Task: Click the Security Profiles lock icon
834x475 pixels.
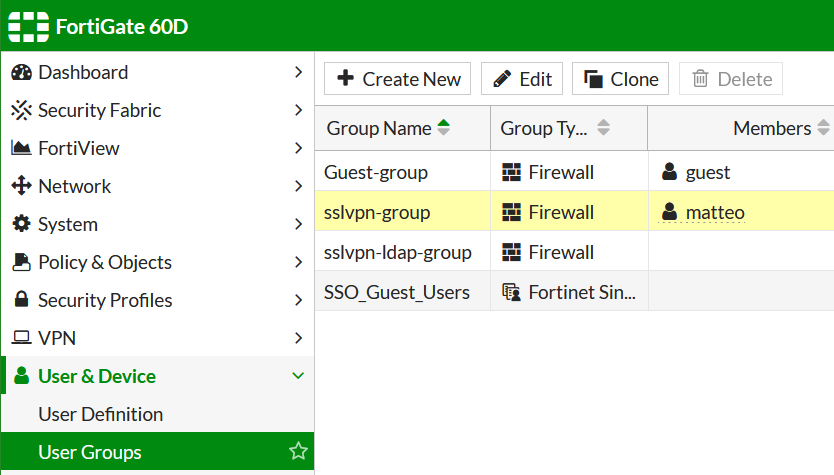Action: (21, 299)
